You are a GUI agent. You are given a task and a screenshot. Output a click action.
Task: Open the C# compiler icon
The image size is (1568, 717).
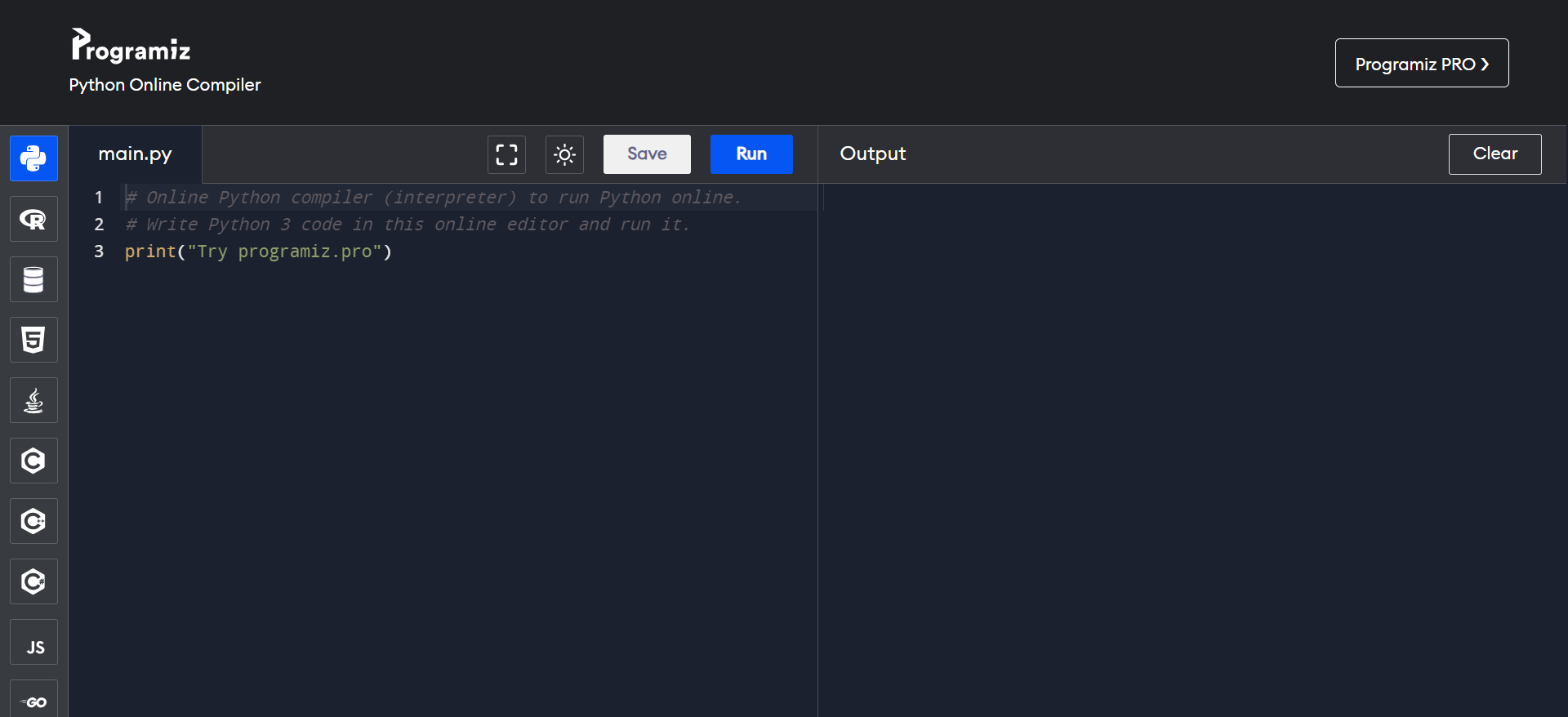coord(33,581)
